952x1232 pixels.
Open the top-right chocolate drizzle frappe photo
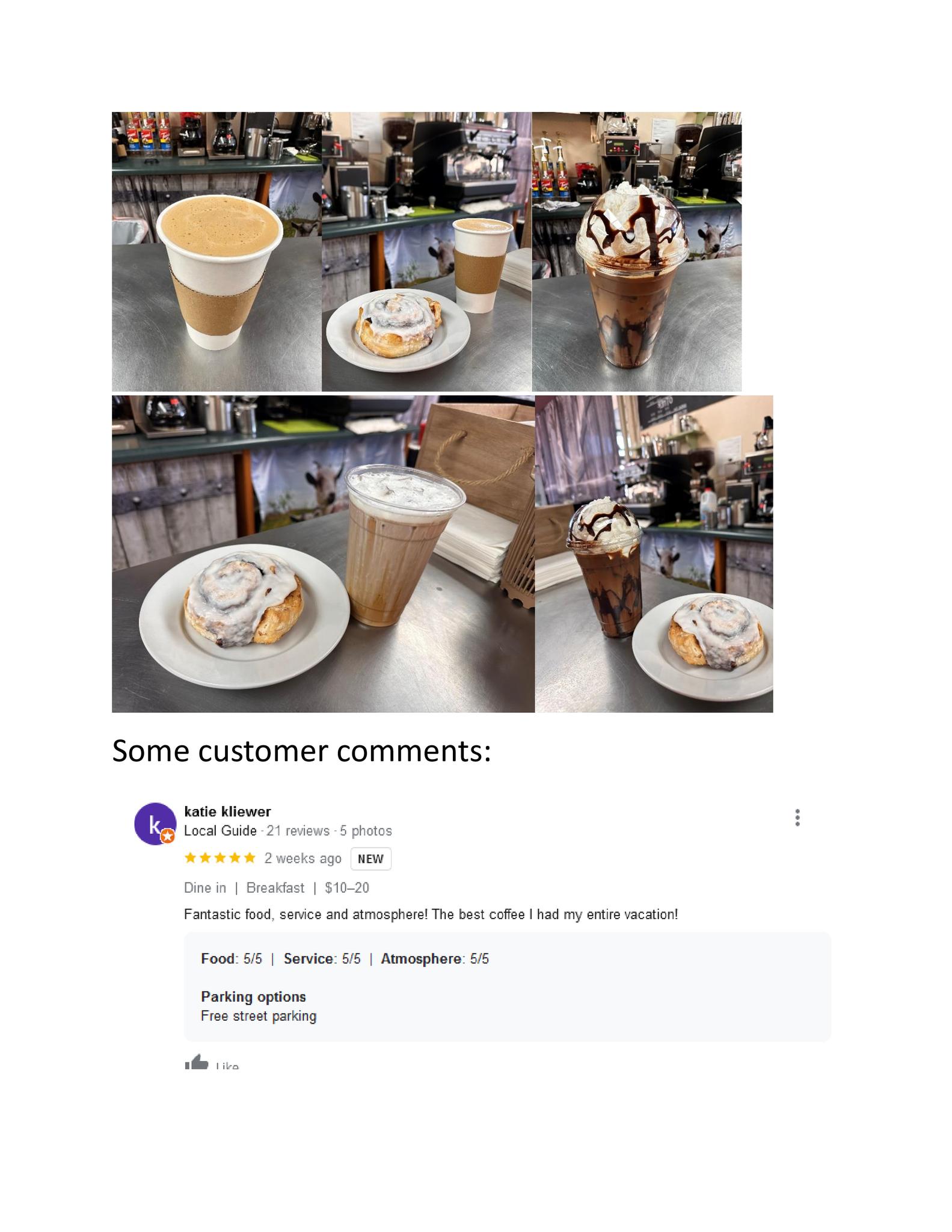point(637,251)
